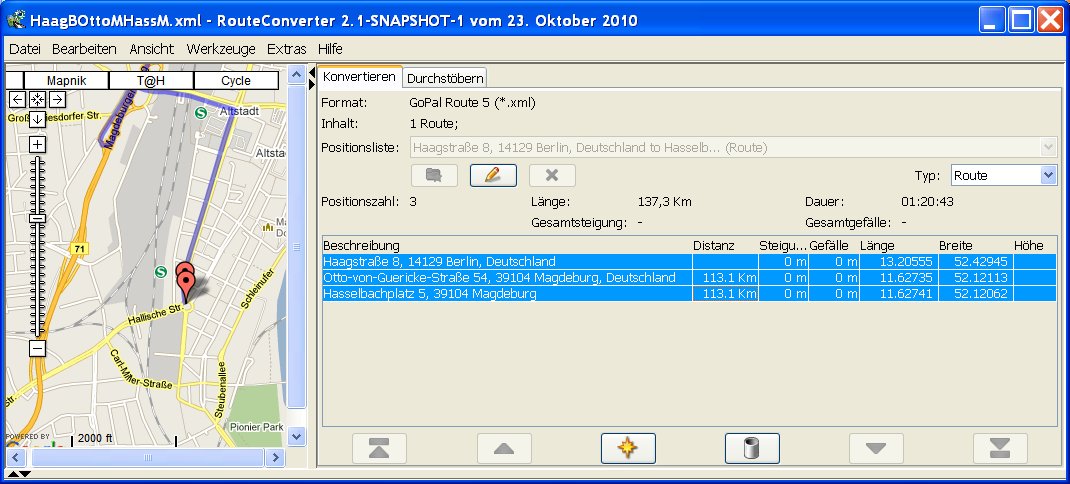
Task: Open the Ansicht menu
Action: 151,49
